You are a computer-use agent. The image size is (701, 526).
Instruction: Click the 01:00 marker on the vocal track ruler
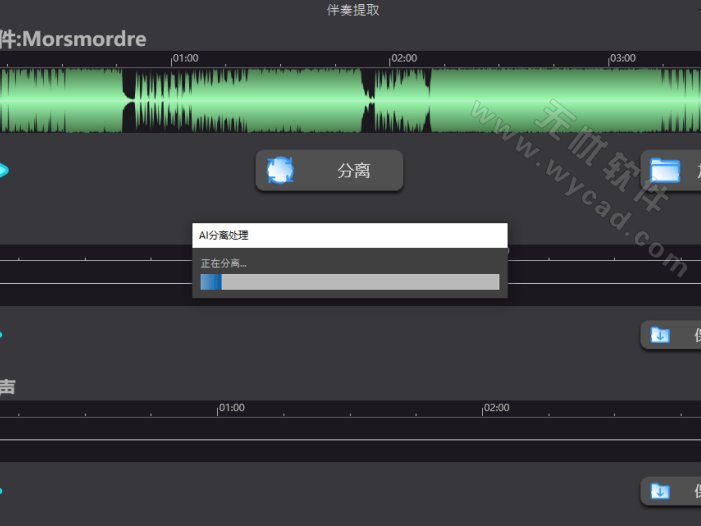pos(232,408)
